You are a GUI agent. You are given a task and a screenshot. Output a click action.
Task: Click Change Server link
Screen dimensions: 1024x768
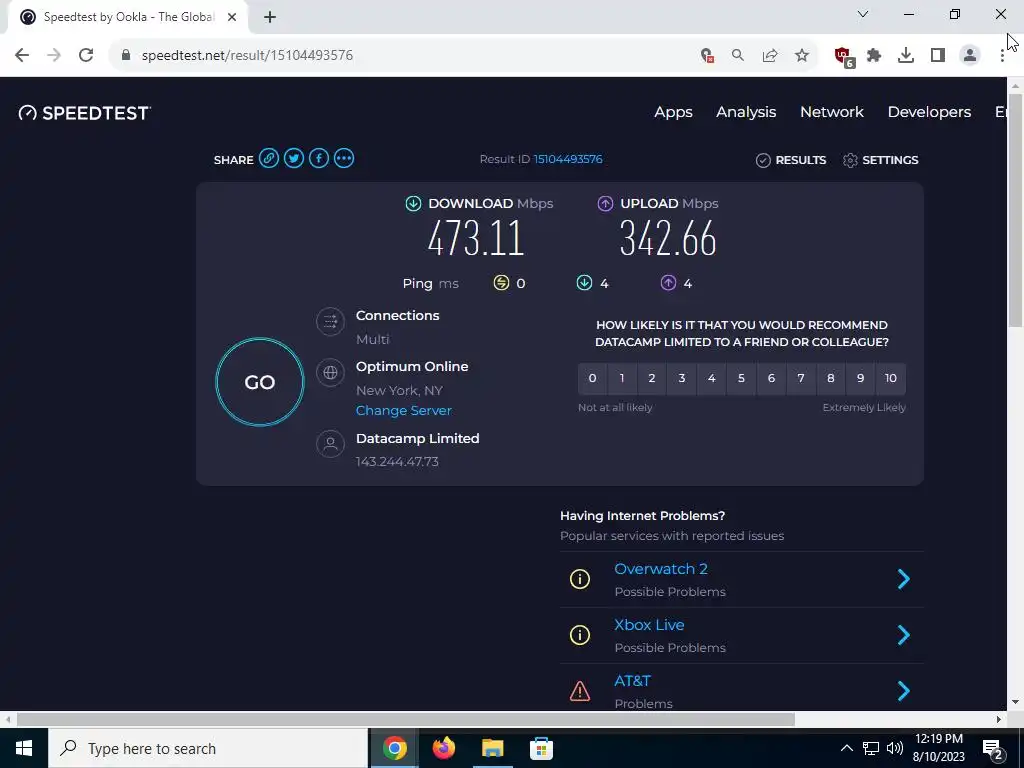pyautogui.click(x=404, y=410)
